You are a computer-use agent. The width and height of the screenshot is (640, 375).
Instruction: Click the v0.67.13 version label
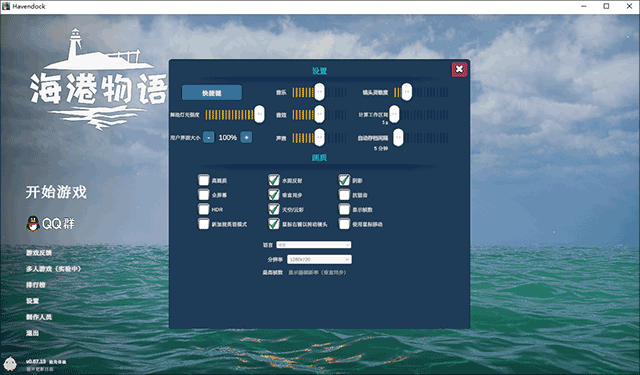tap(36, 362)
